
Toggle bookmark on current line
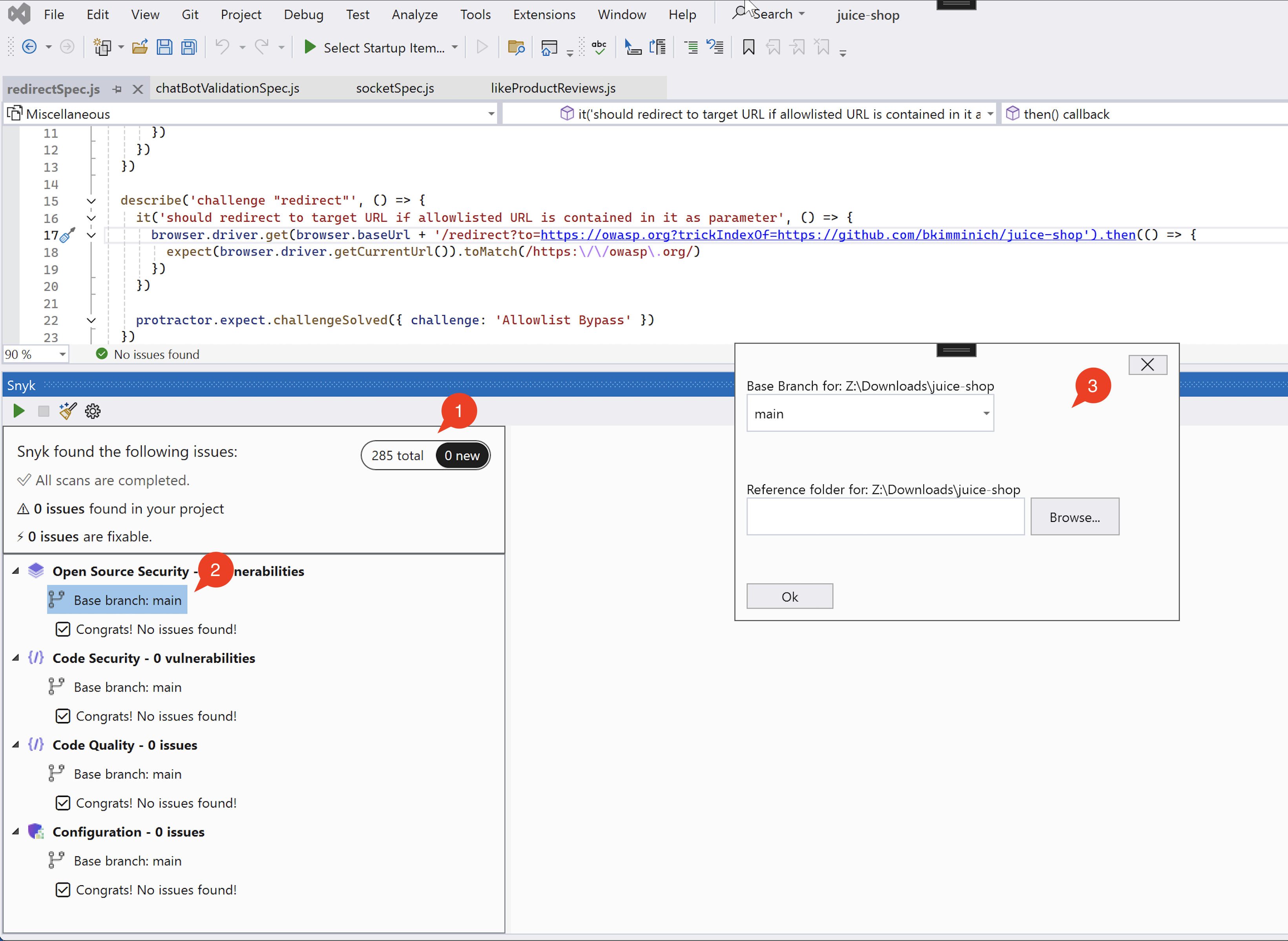[x=748, y=47]
